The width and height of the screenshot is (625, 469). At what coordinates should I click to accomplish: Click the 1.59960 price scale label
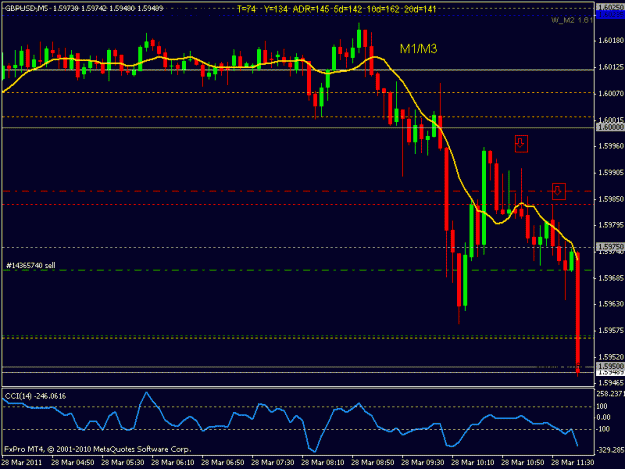pos(611,146)
